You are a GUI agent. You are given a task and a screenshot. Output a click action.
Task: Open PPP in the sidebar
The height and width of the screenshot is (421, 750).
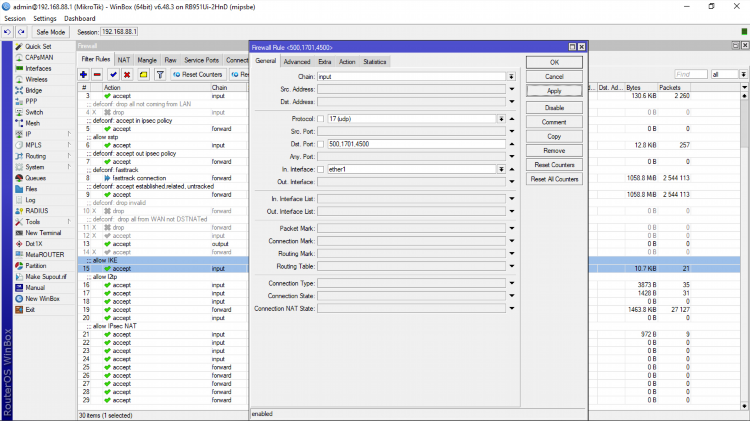[x=31, y=101]
